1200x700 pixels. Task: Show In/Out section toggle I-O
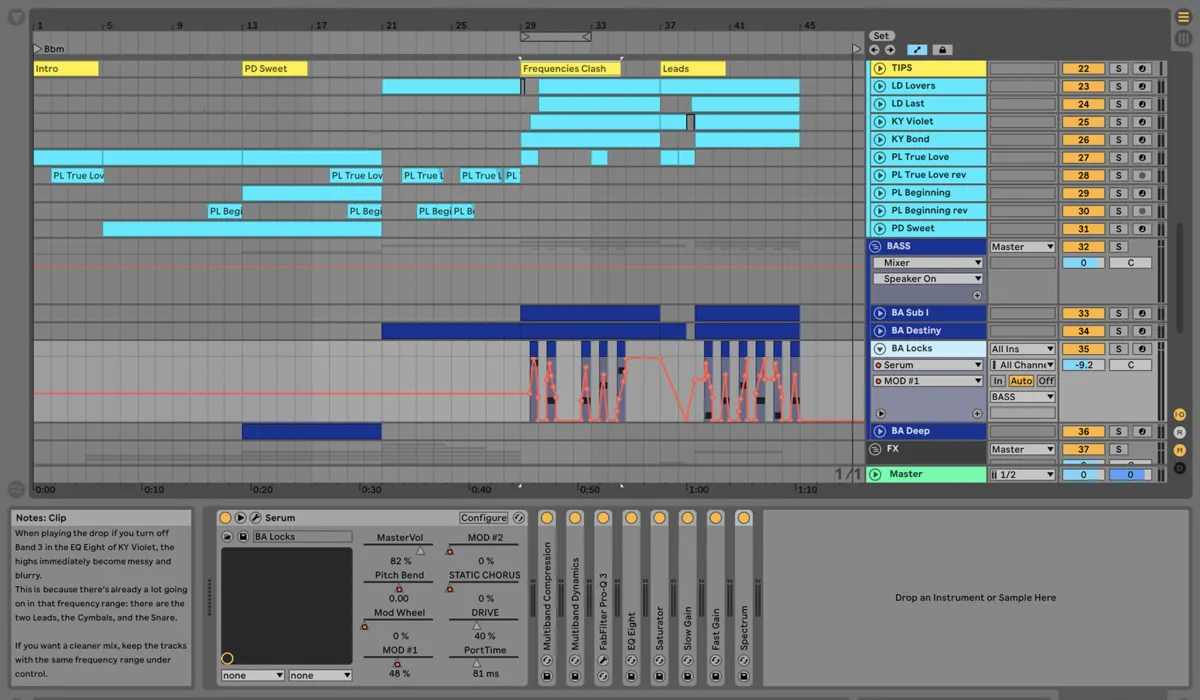(x=1180, y=414)
